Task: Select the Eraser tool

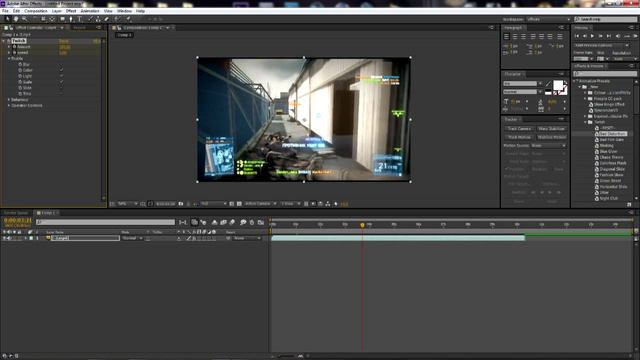Action: coord(107,19)
